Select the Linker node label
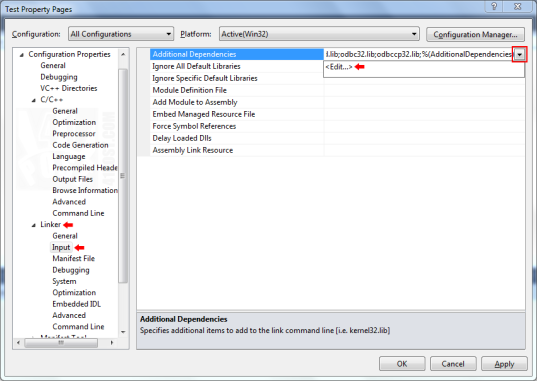This screenshot has height=381, width=537. (x=50, y=224)
